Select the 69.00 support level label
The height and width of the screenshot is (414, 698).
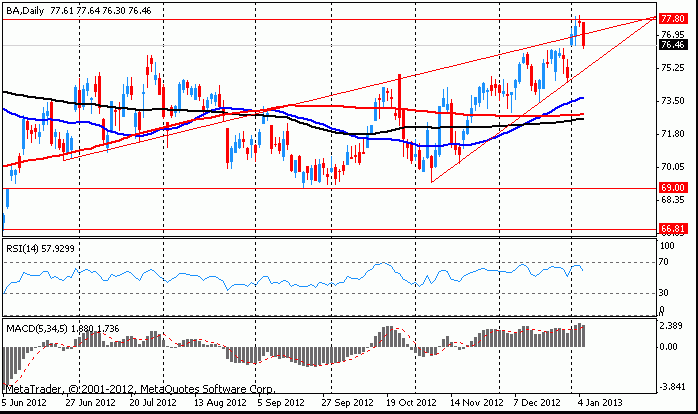point(673,187)
